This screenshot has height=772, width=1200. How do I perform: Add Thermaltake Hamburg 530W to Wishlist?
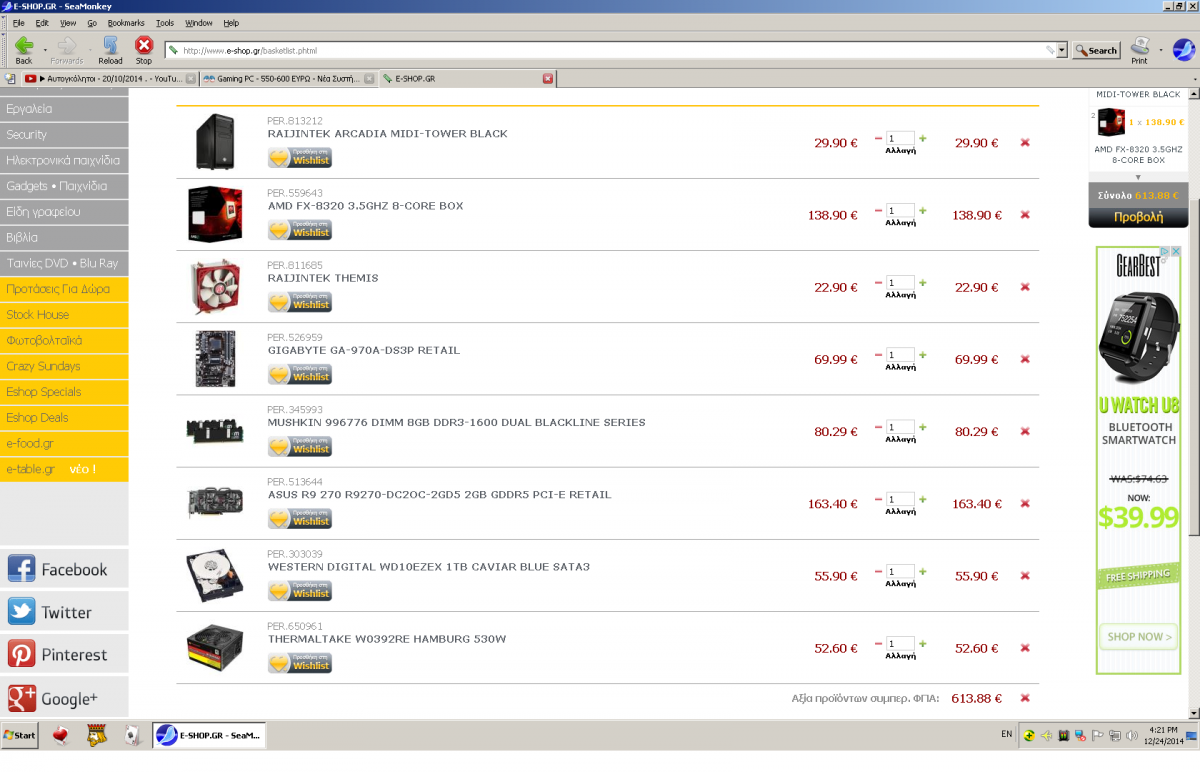300,663
